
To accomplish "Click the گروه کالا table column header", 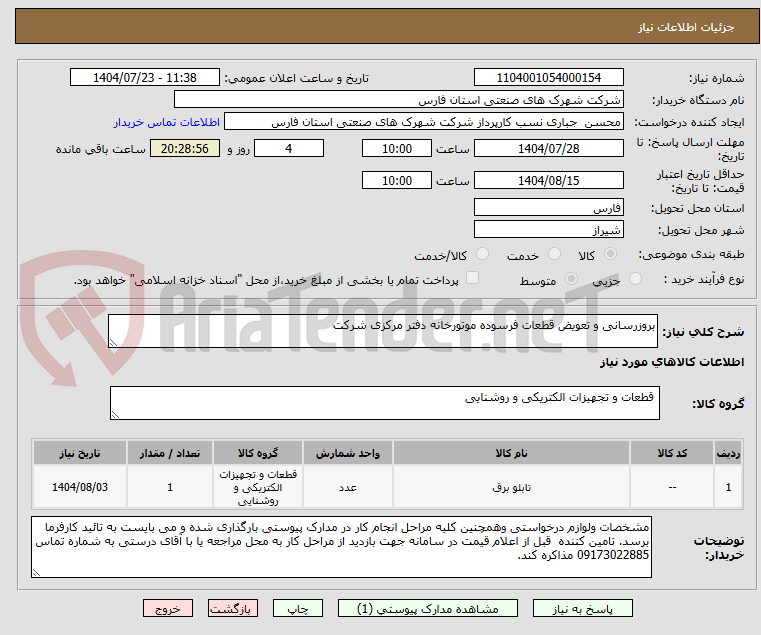I will click(258, 453).
